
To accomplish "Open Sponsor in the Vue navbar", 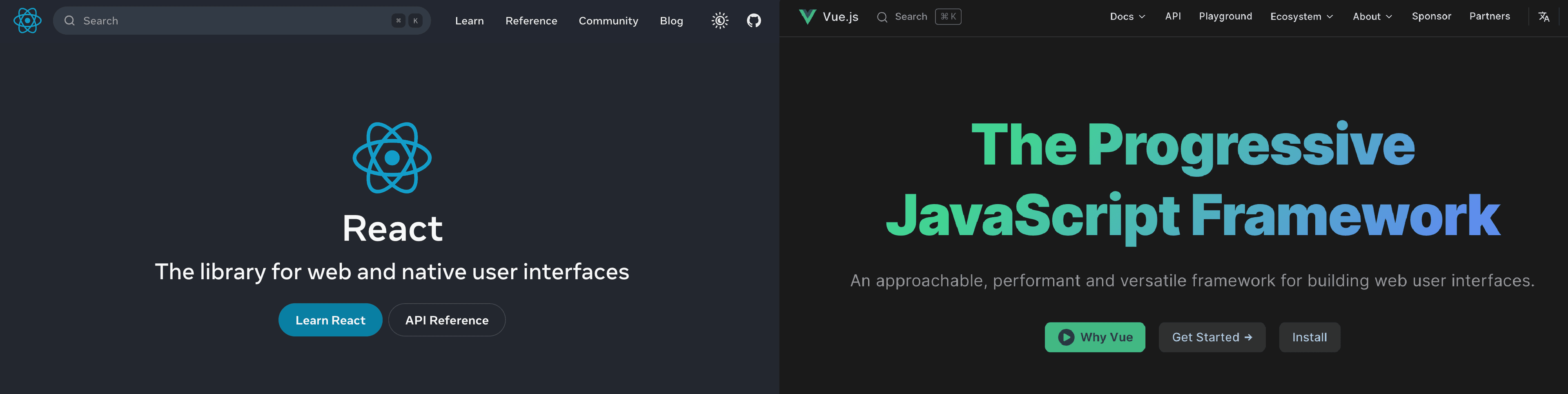I will [1431, 16].
